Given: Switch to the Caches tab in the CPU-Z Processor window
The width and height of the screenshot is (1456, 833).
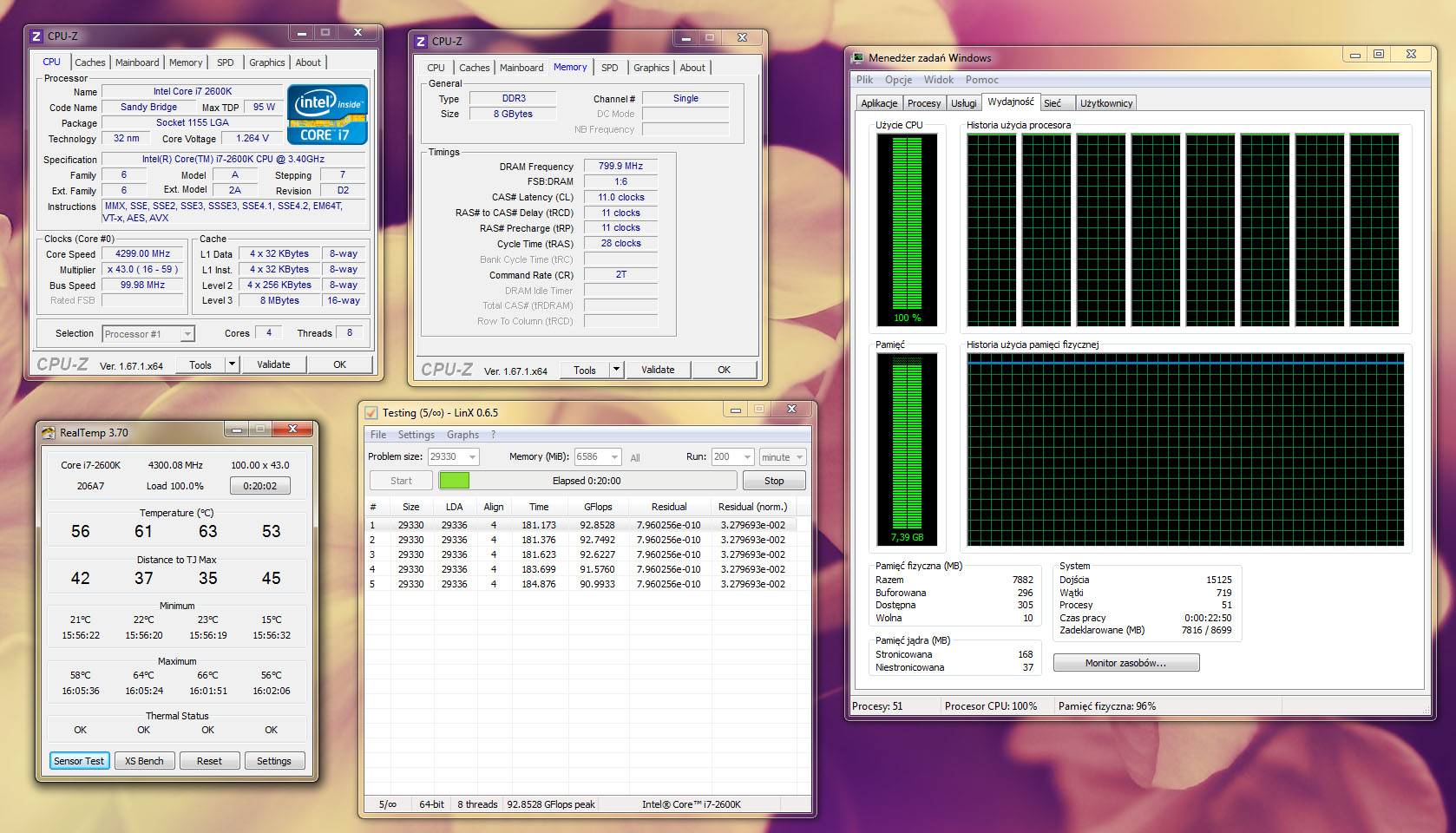Looking at the screenshot, I should click(x=89, y=62).
